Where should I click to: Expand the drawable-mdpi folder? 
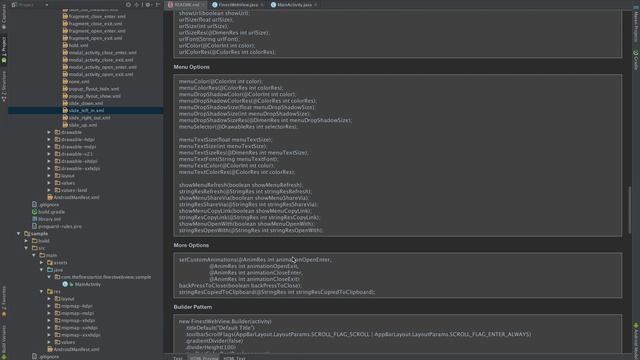pyautogui.click(x=49, y=147)
